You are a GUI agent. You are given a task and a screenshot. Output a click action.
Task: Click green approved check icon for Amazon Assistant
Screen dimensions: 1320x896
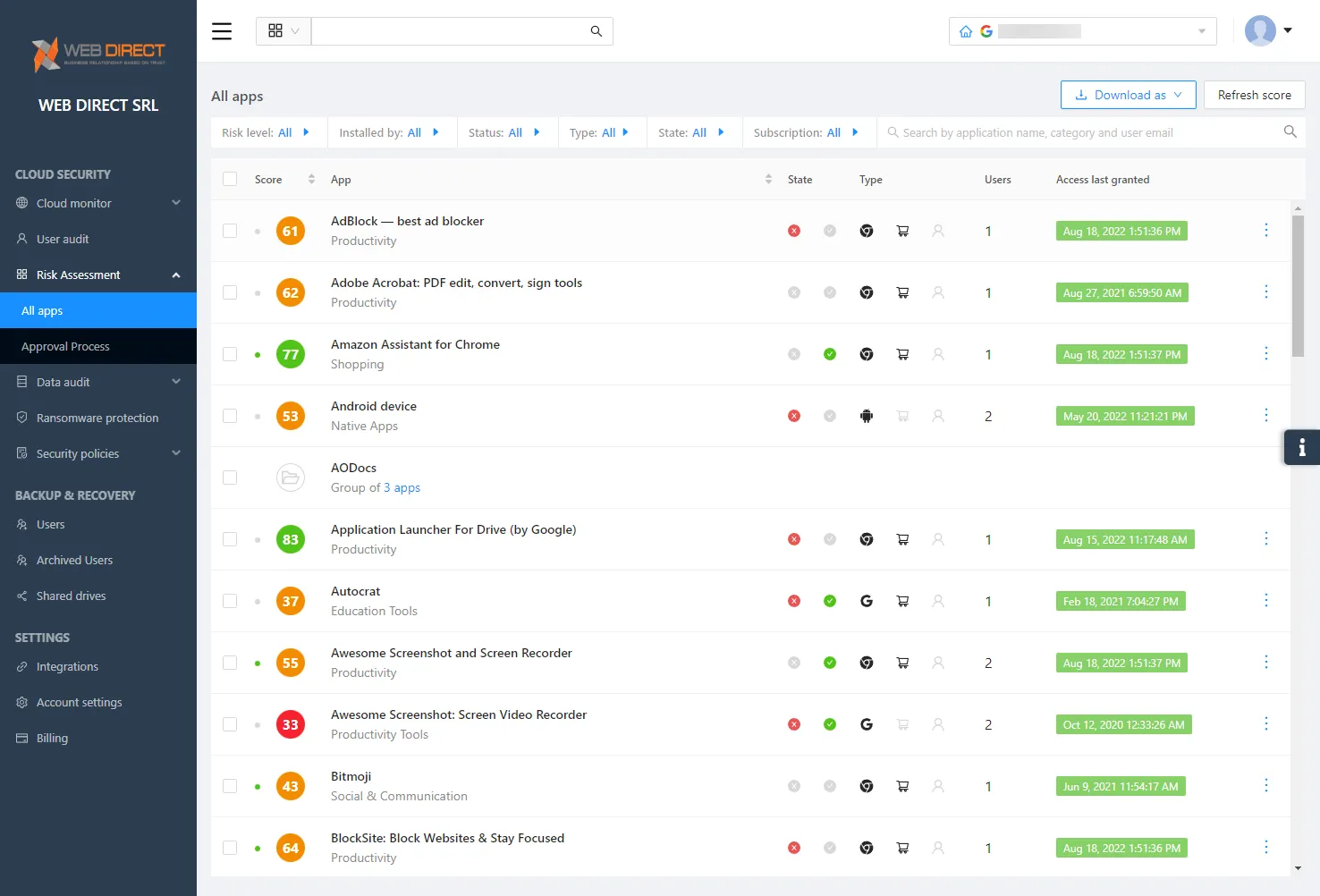click(x=830, y=355)
